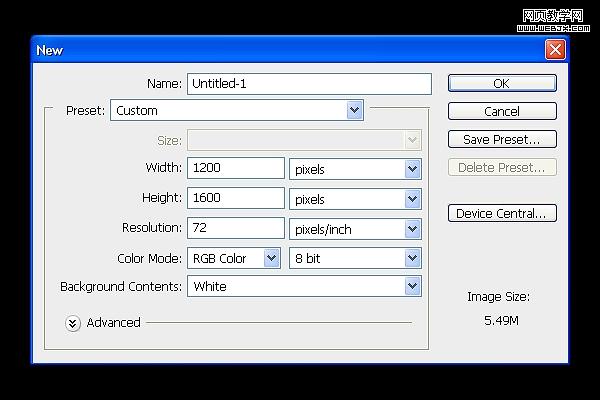Click the Resolution field showing 72

pos(236,228)
